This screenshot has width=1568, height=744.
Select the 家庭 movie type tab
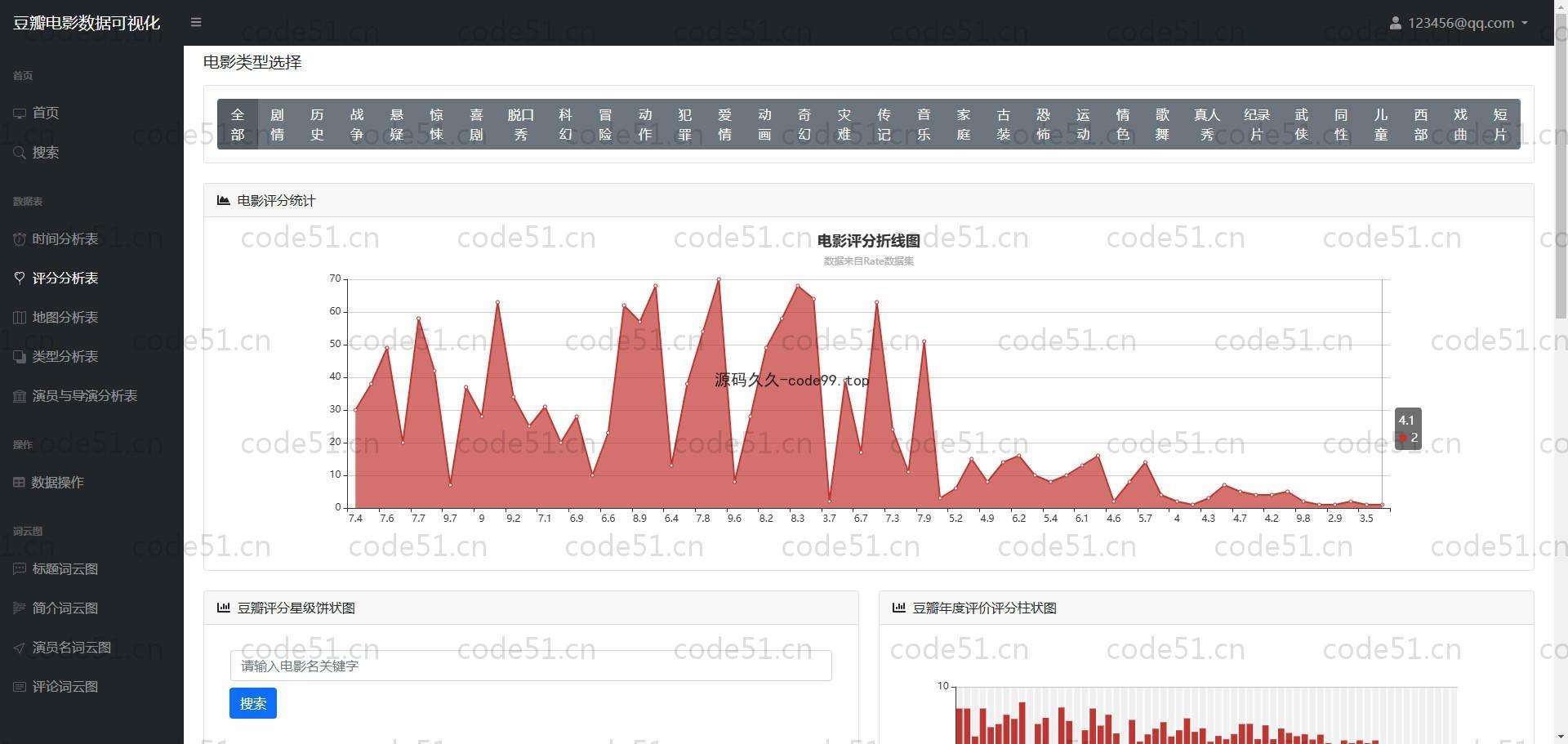tap(964, 124)
